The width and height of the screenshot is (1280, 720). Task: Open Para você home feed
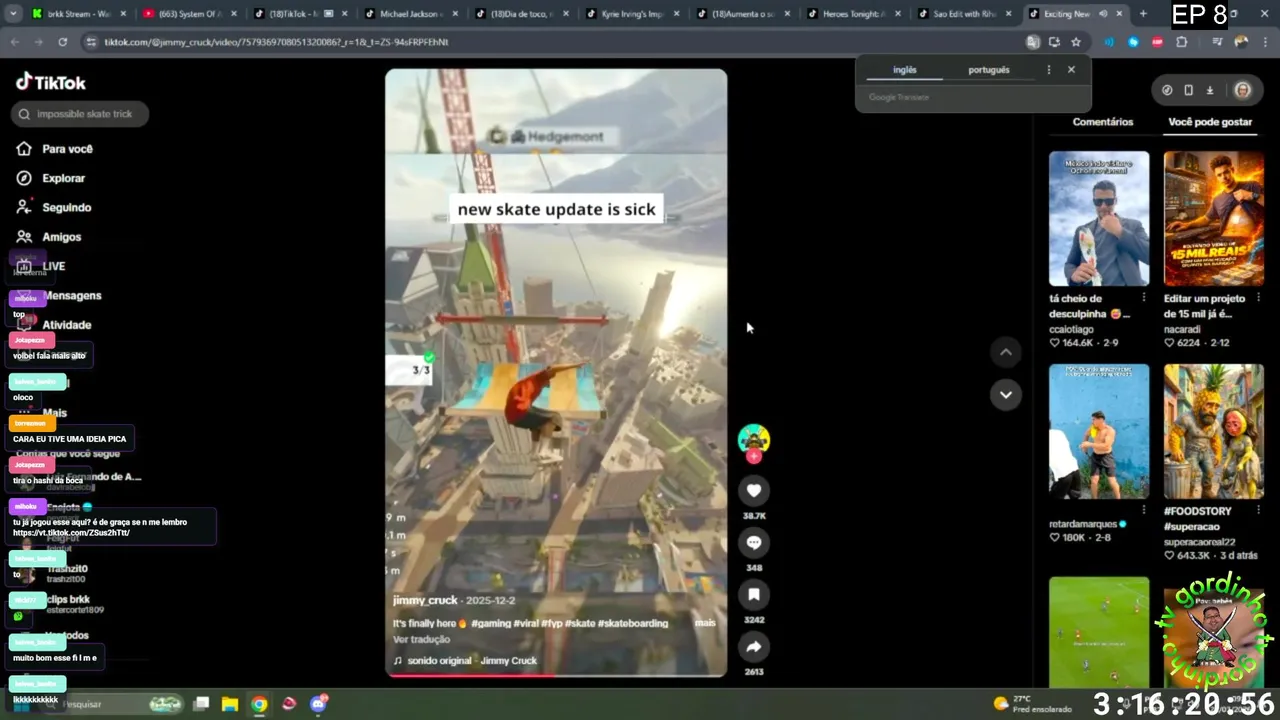coord(55,149)
